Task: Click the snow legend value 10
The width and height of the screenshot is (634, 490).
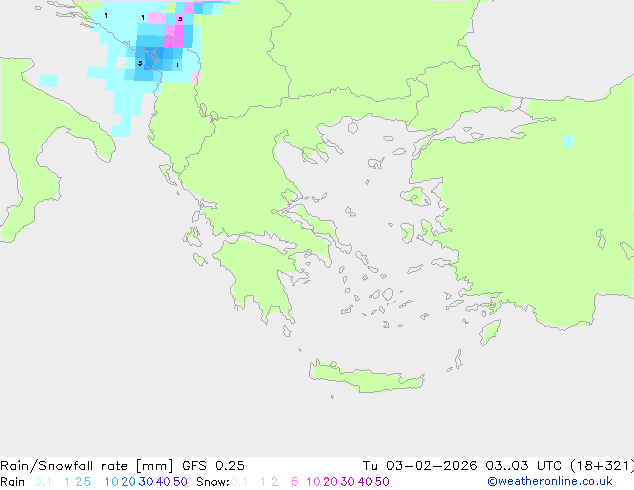Action: [313, 482]
